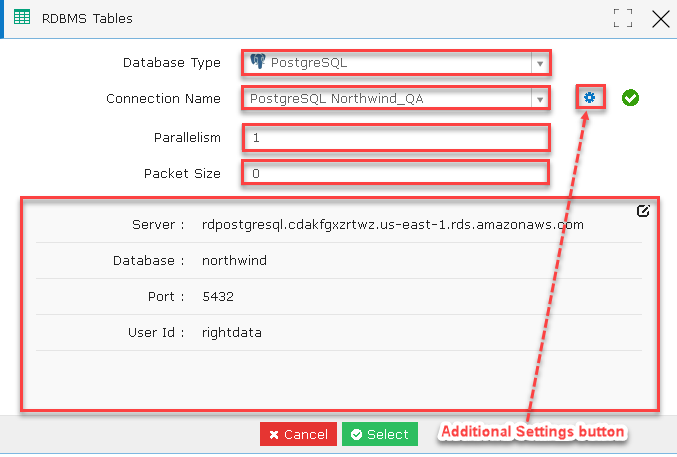The width and height of the screenshot is (677, 457).
Task: Click into the Parallelism input field
Action: coord(396,138)
